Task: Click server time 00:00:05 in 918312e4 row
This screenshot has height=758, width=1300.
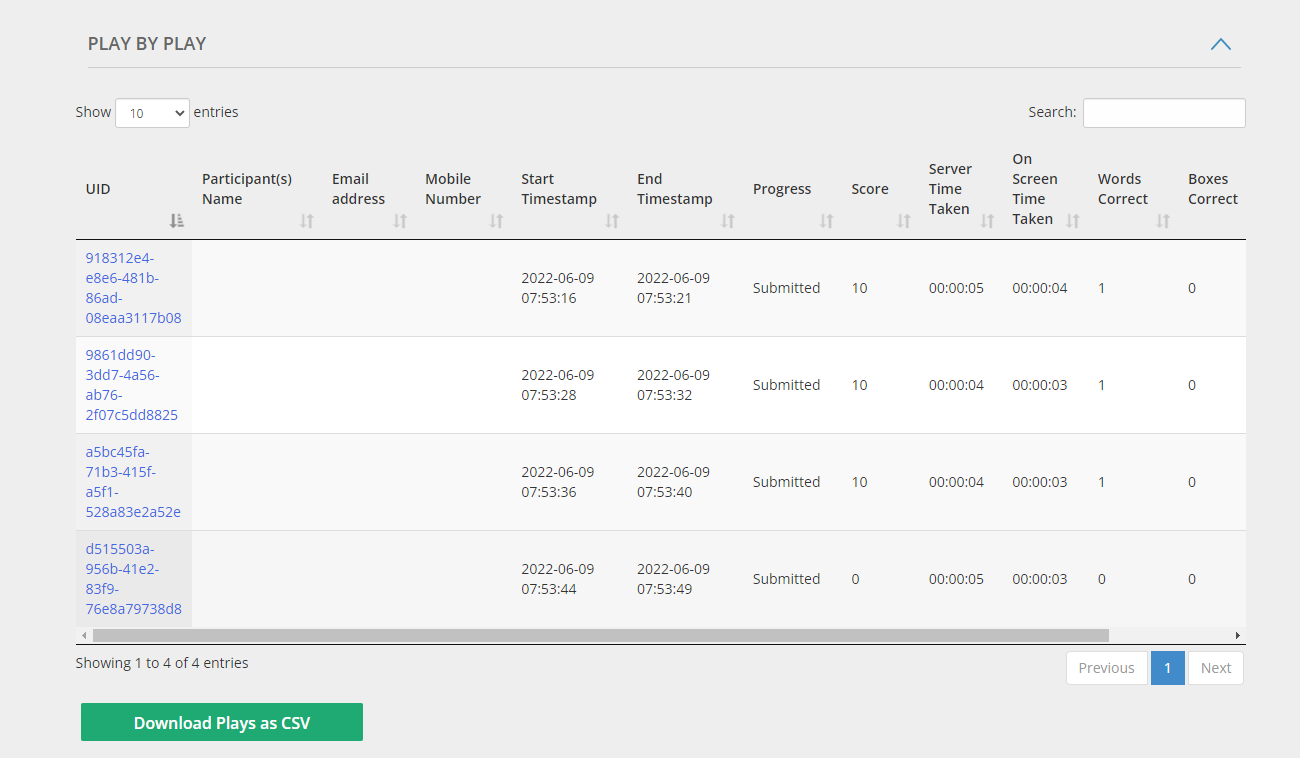Action: pyautogui.click(x=956, y=288)
